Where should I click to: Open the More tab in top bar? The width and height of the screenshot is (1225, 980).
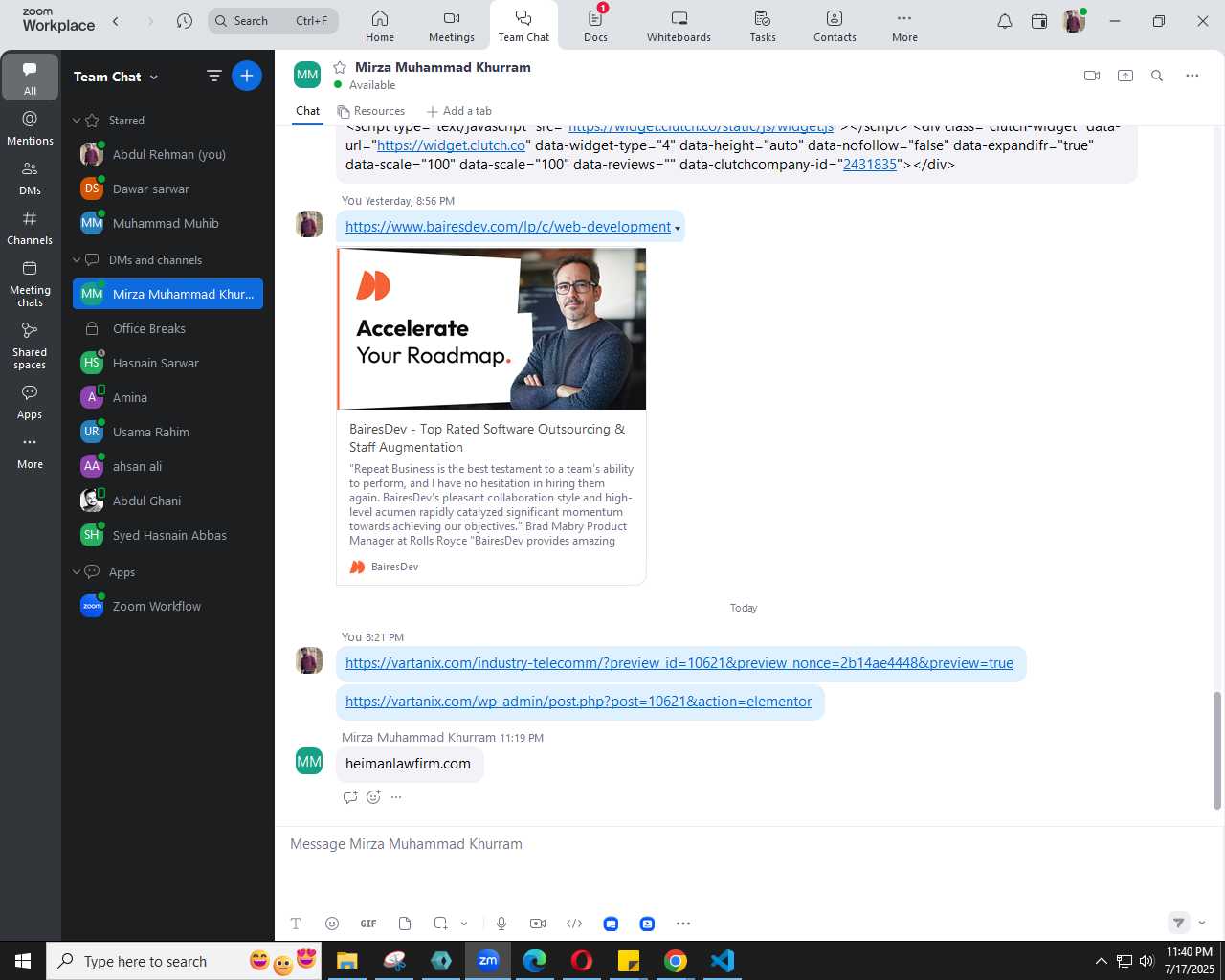click(904, 26)
